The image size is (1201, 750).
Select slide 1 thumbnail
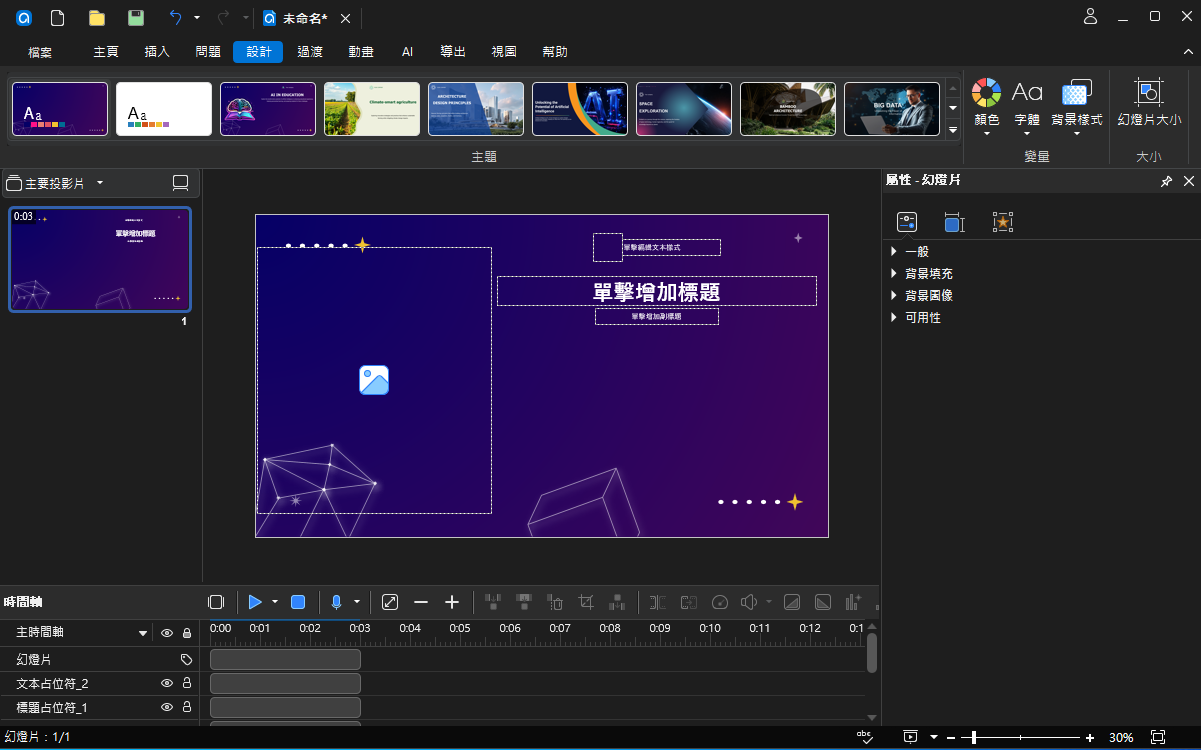[100, 260]
